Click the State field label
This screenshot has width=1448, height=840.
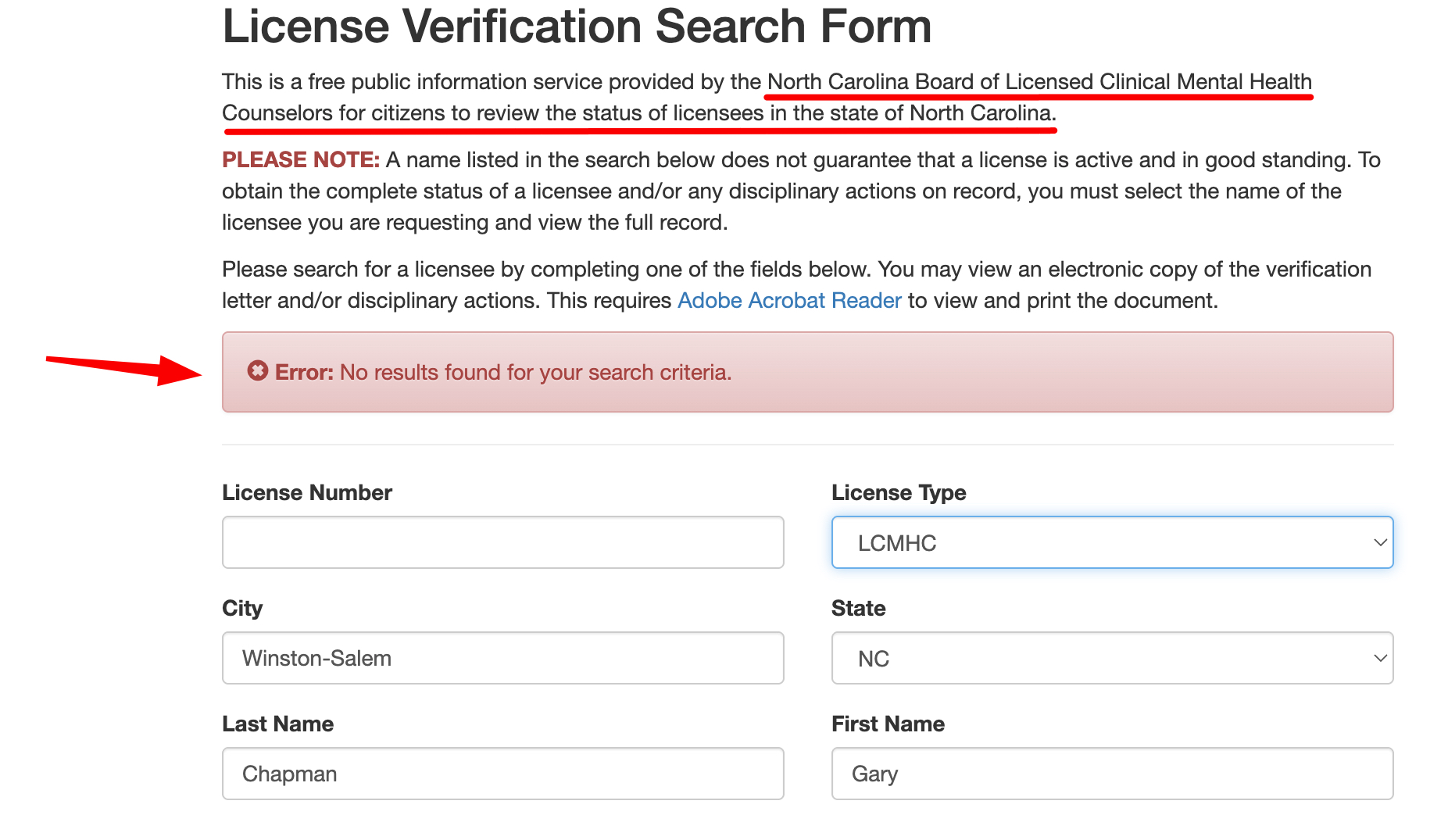[x=858, y=609]
